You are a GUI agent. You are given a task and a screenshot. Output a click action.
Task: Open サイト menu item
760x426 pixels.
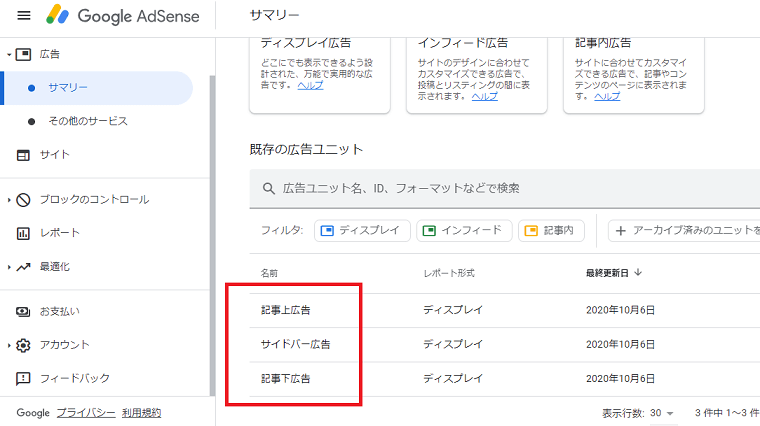[x=54, y=155]
